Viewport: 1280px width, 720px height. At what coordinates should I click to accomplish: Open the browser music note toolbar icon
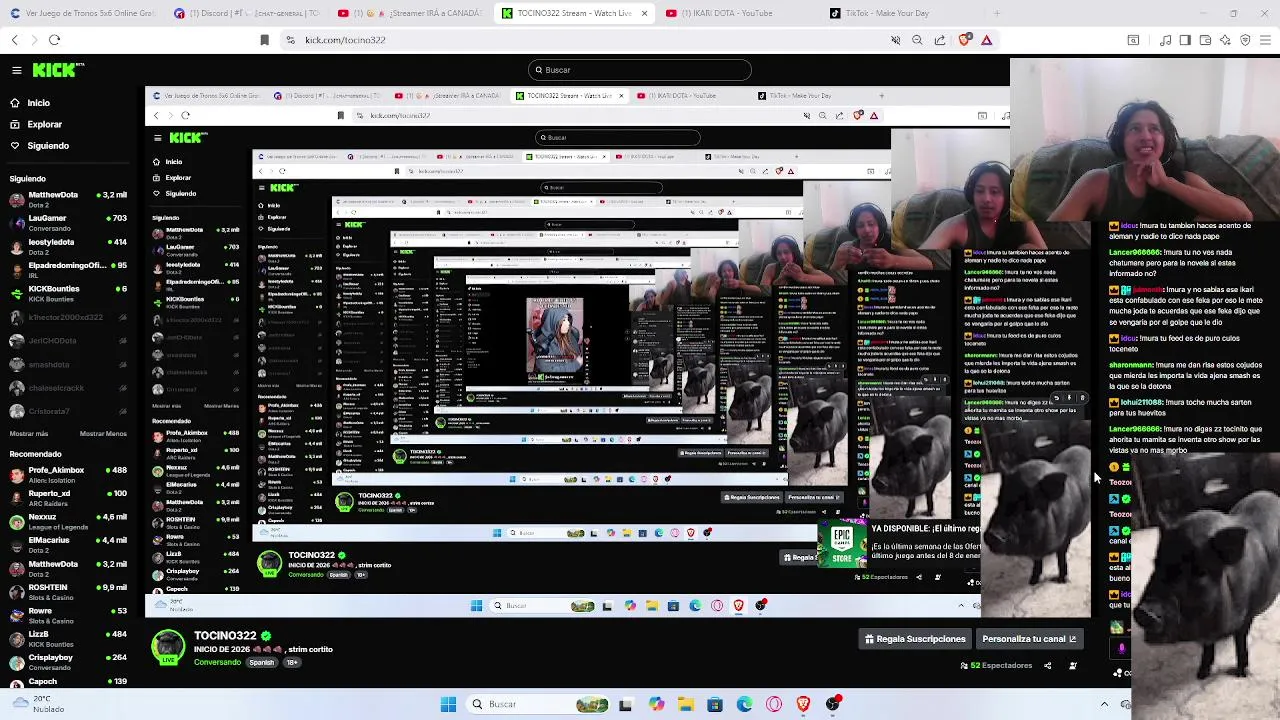(1165, 40)
